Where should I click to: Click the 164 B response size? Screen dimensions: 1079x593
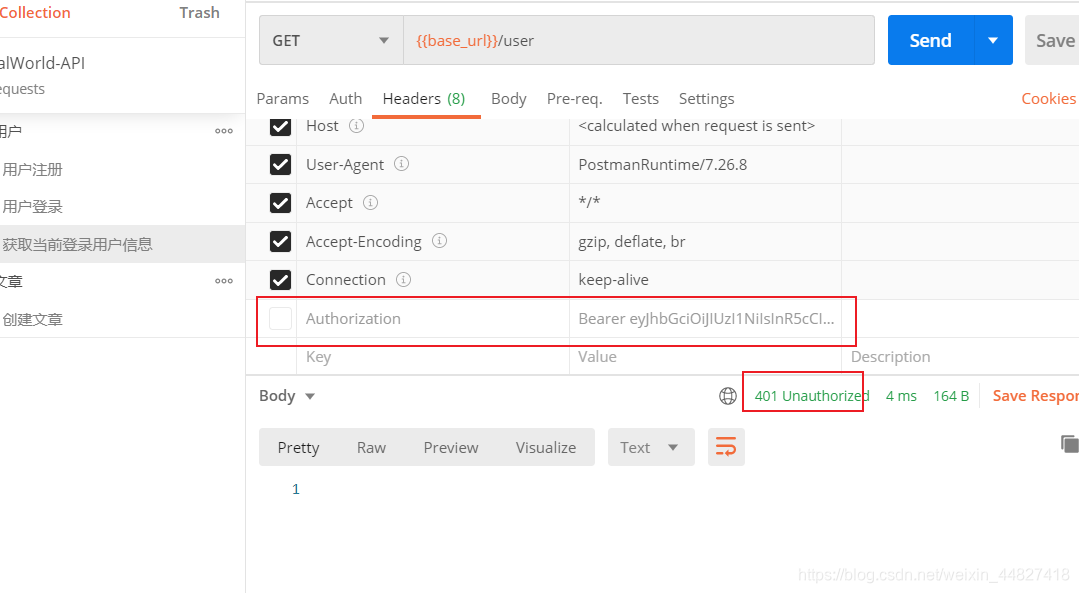pyautogui.click(x=951, y=396)
